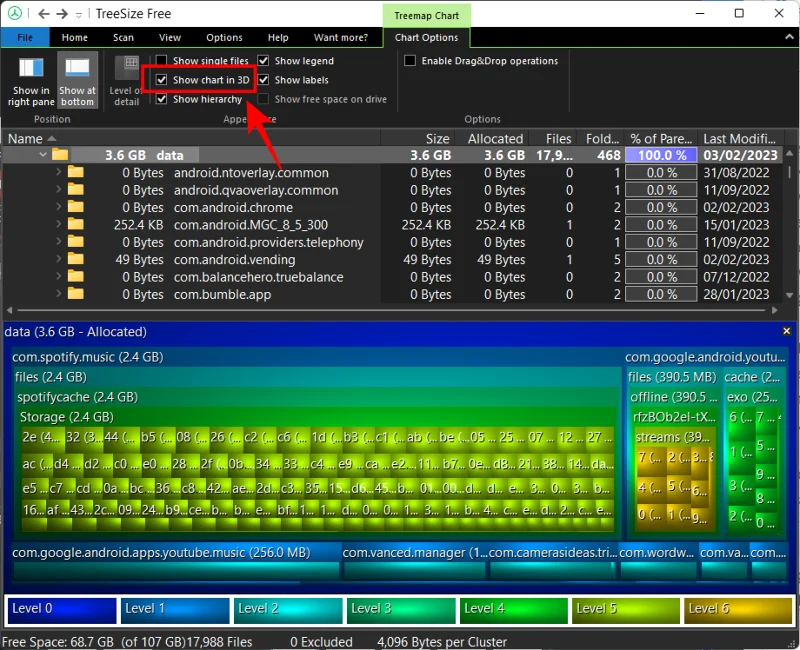Open the Level of detail control
800x650 pixels.
coord(127,81)
